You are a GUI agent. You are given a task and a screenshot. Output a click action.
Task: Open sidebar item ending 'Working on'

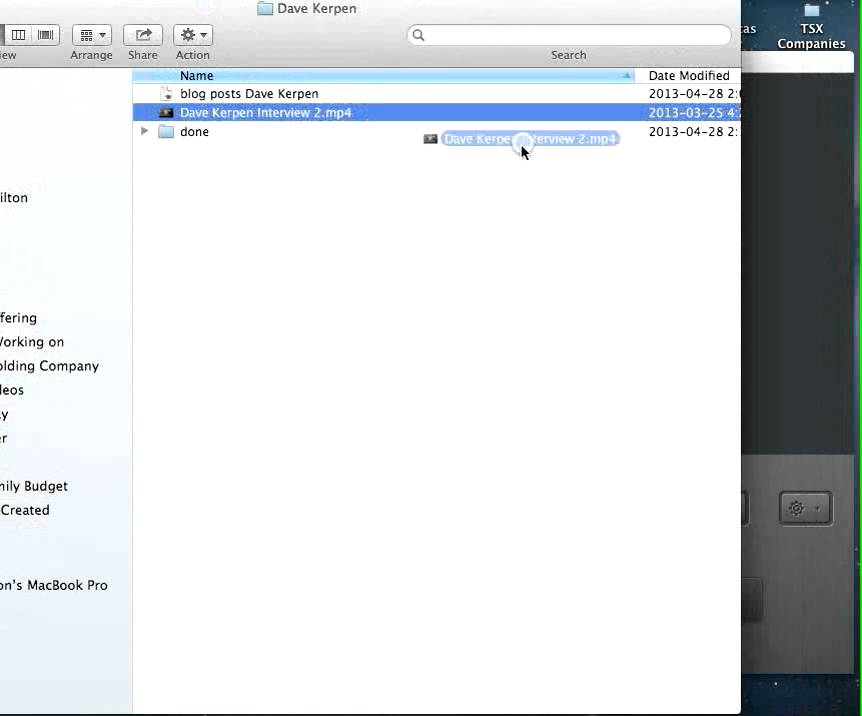pyautogui.click(x=32, y=342)
